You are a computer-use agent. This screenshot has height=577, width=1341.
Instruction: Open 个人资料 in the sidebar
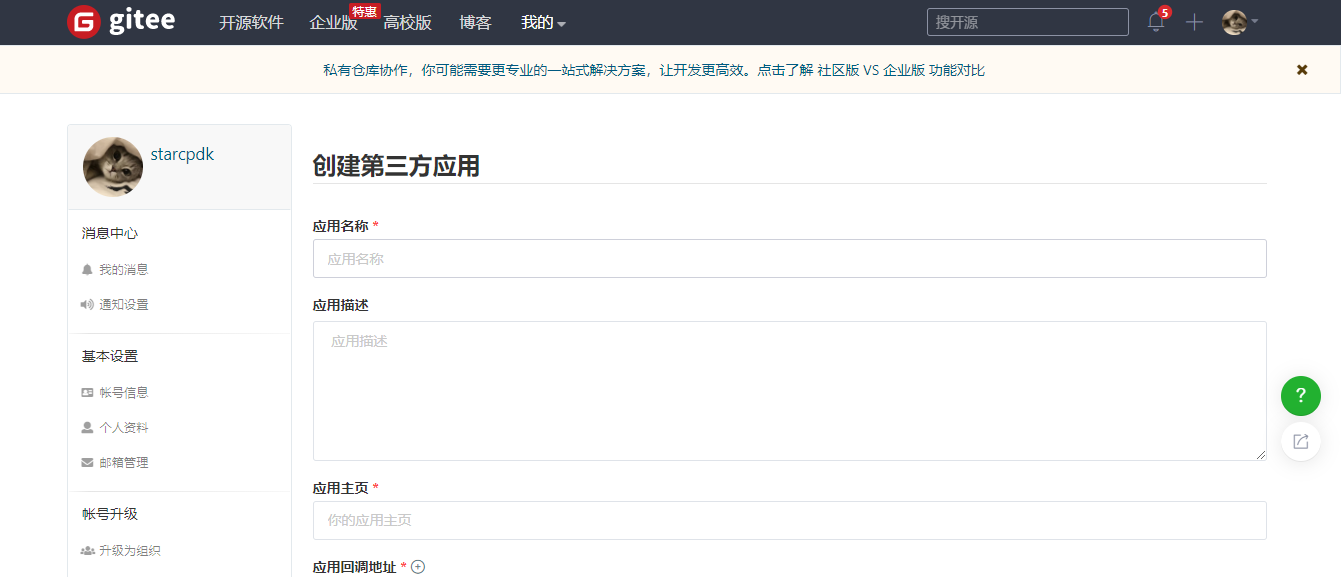123,428
